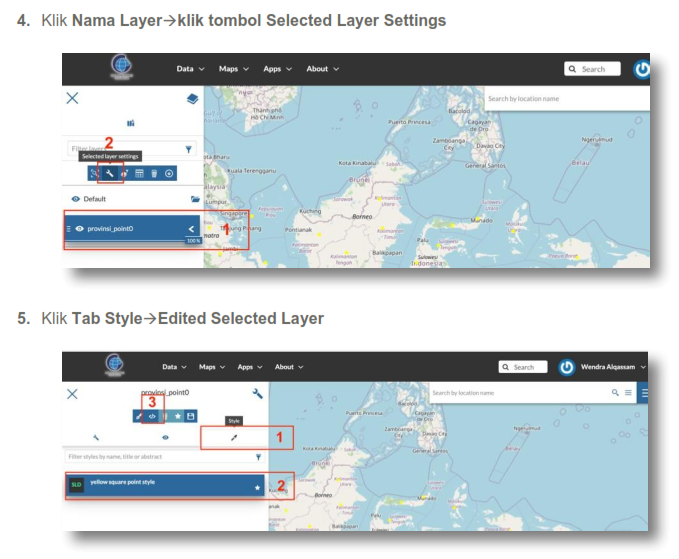Collapse the Default group folder icon

tap(194, 199)
